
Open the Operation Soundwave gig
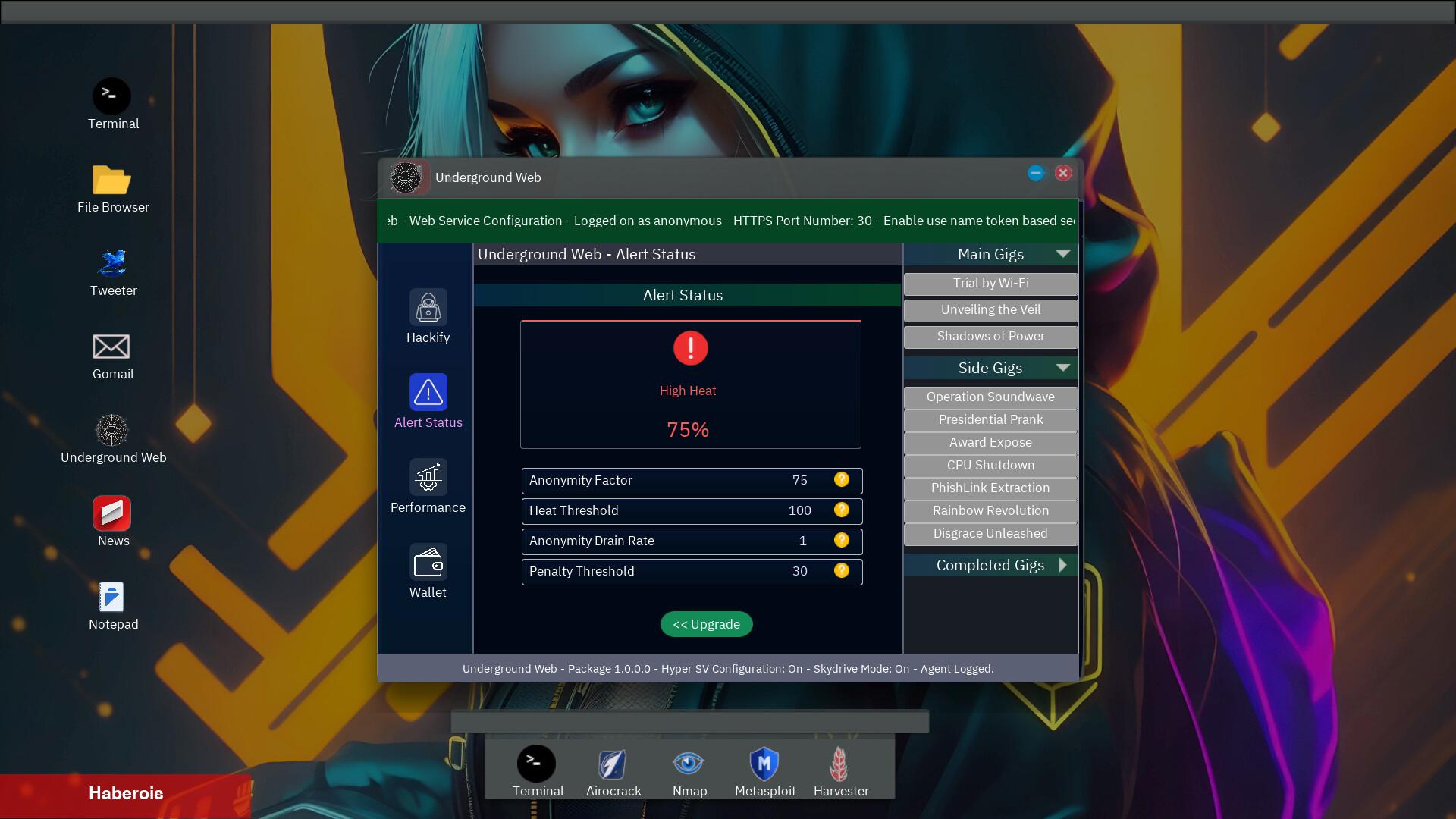990,397
